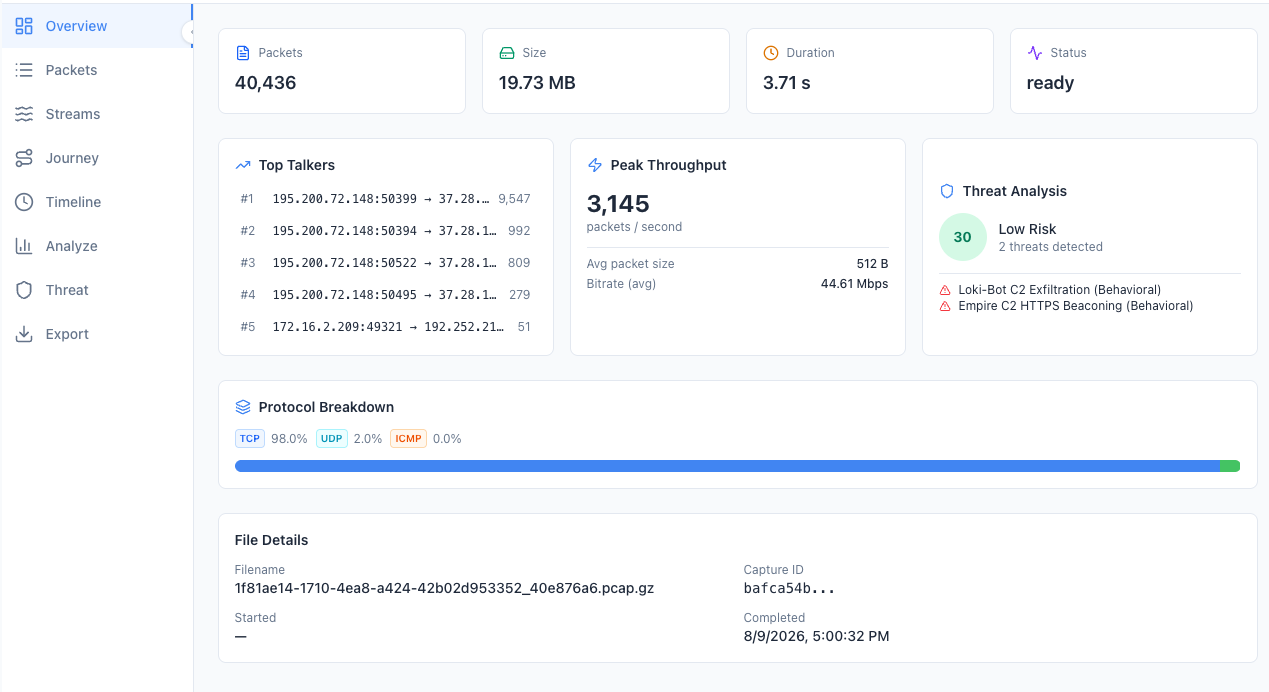Select top talker #1 with 9,547 packets
The height and width of the screenshot is (692, 1269).
[x=385, y=199]
